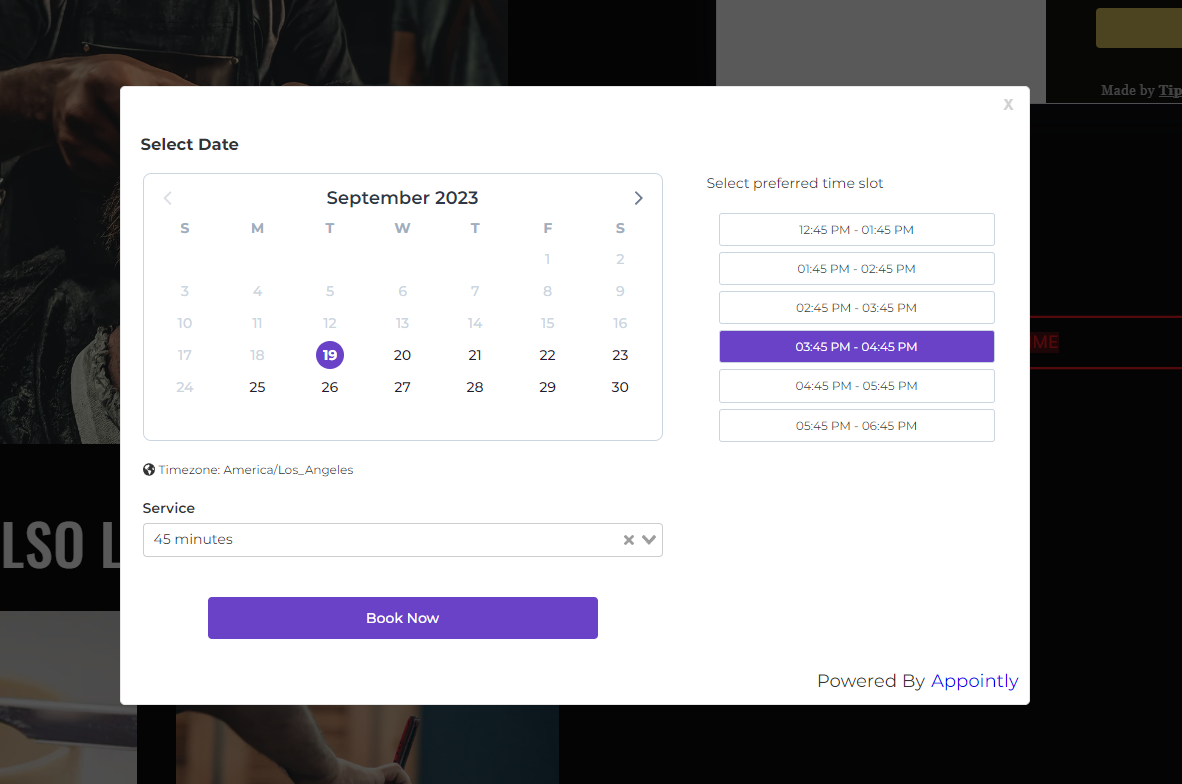Screen dimensions: 1182x784
Task: Go to next month in calendar
Action: coord(638,198)
